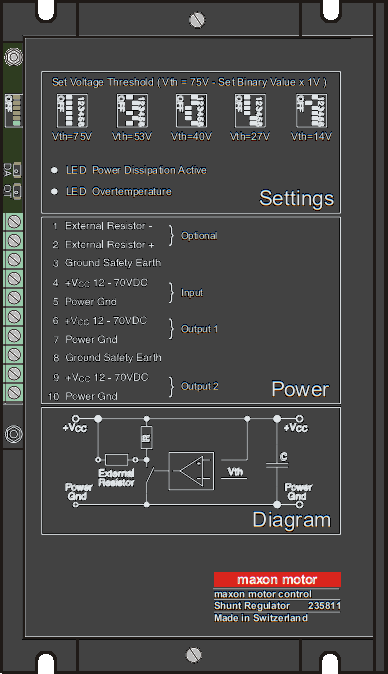Click the Vth=75V DIP switch diagram
The width and height of the screenshot is (388, 674).
[x=72, y=111]
